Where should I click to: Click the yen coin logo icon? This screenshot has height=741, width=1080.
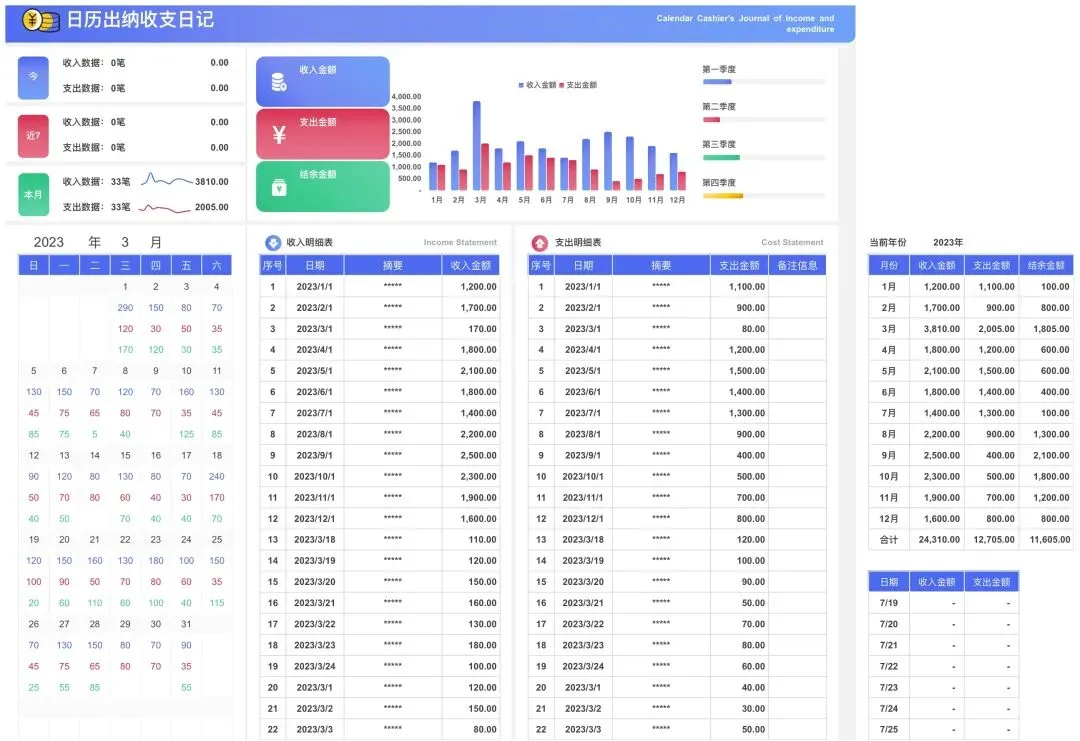(40, 21)
